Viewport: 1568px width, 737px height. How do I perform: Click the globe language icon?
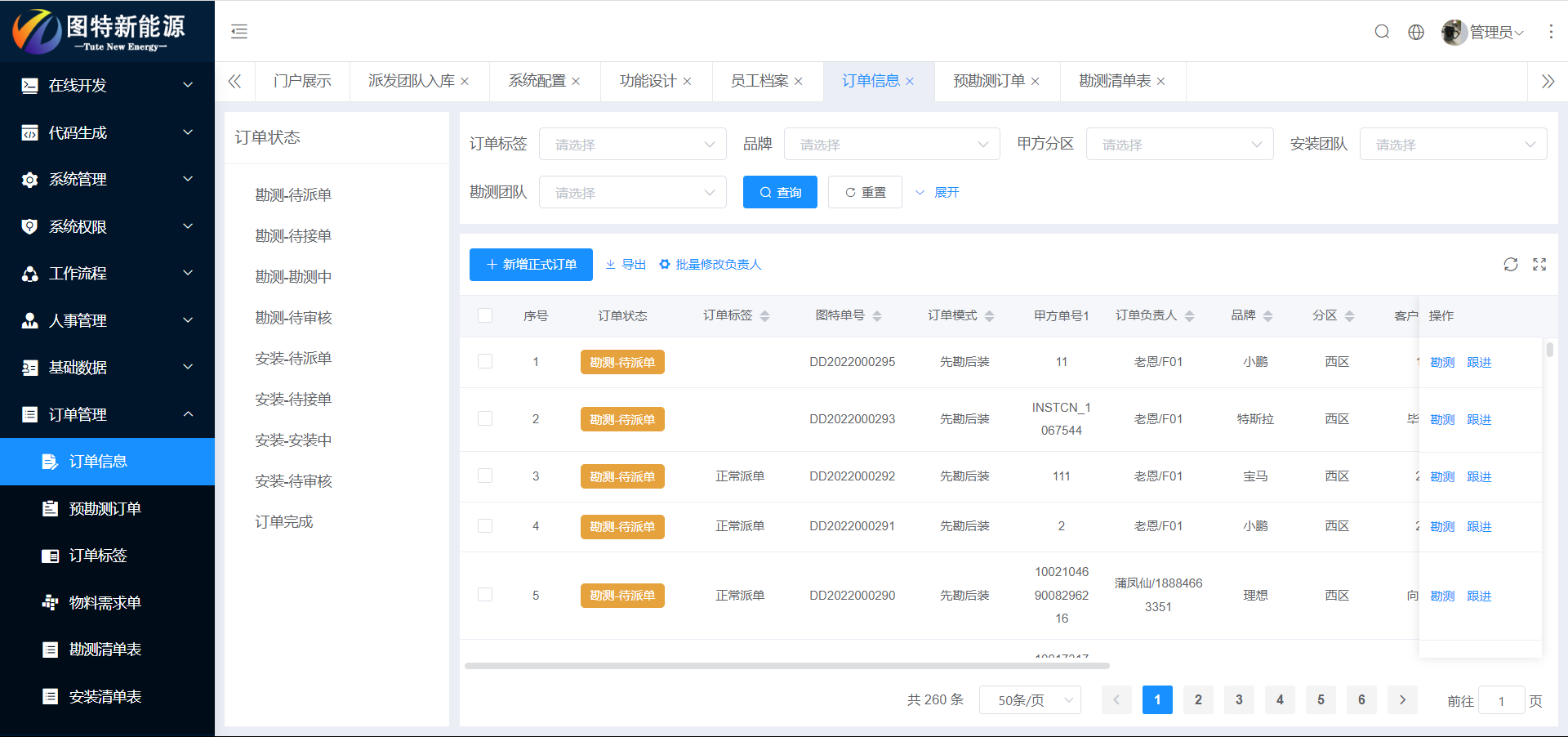pyautogui.click(x=1416, y=32)
